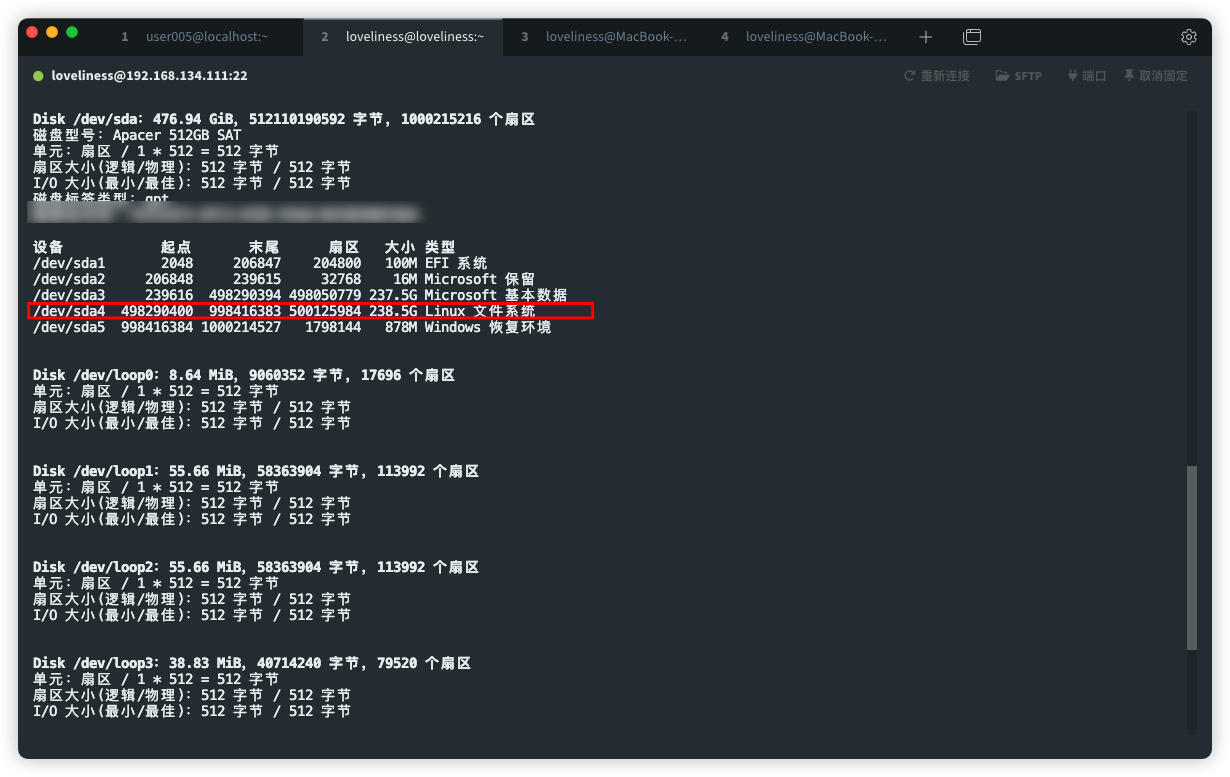Select tab 2 loveliness@loveliness

(x=402, y=37)
